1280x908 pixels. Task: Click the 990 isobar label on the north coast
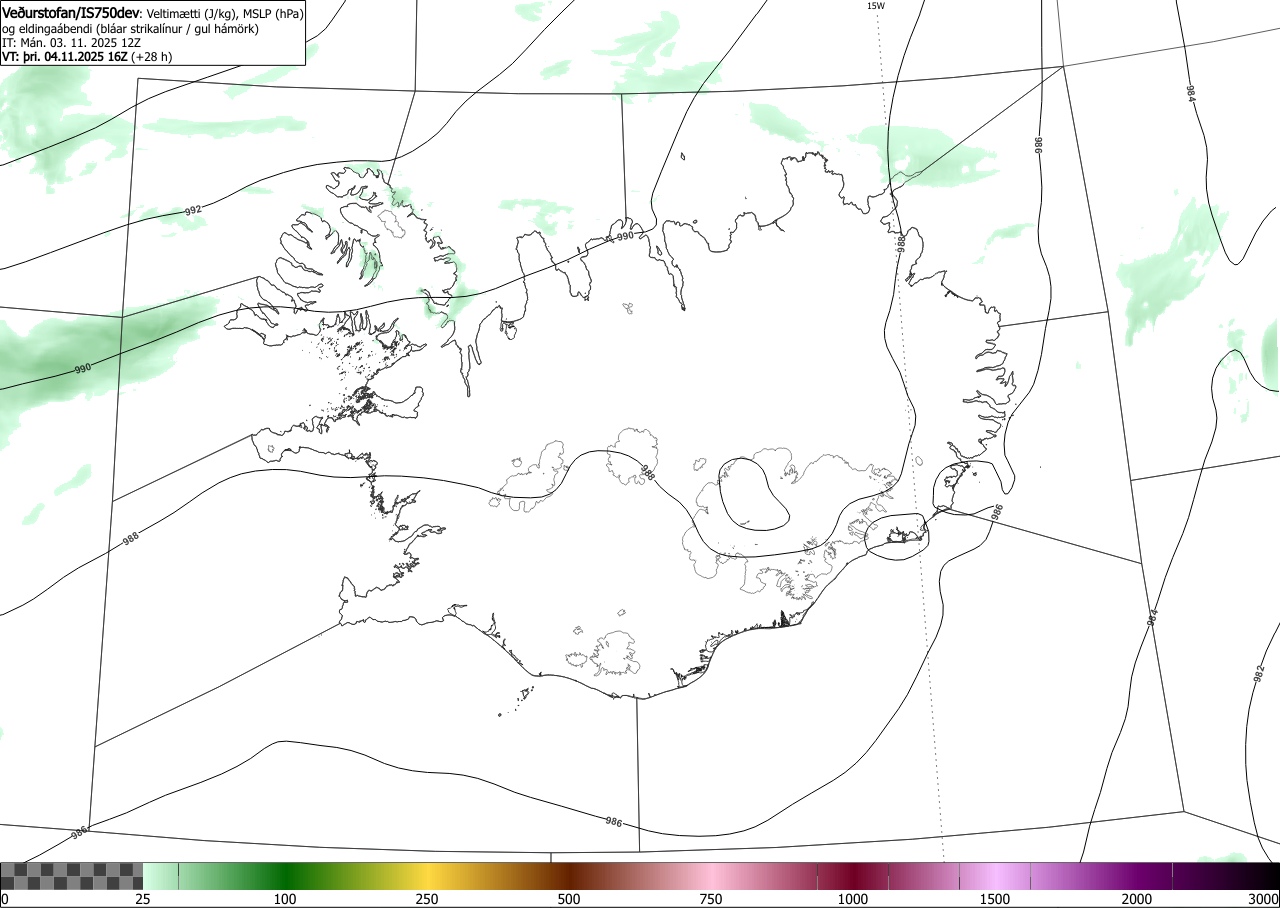[x=624, y=236]
